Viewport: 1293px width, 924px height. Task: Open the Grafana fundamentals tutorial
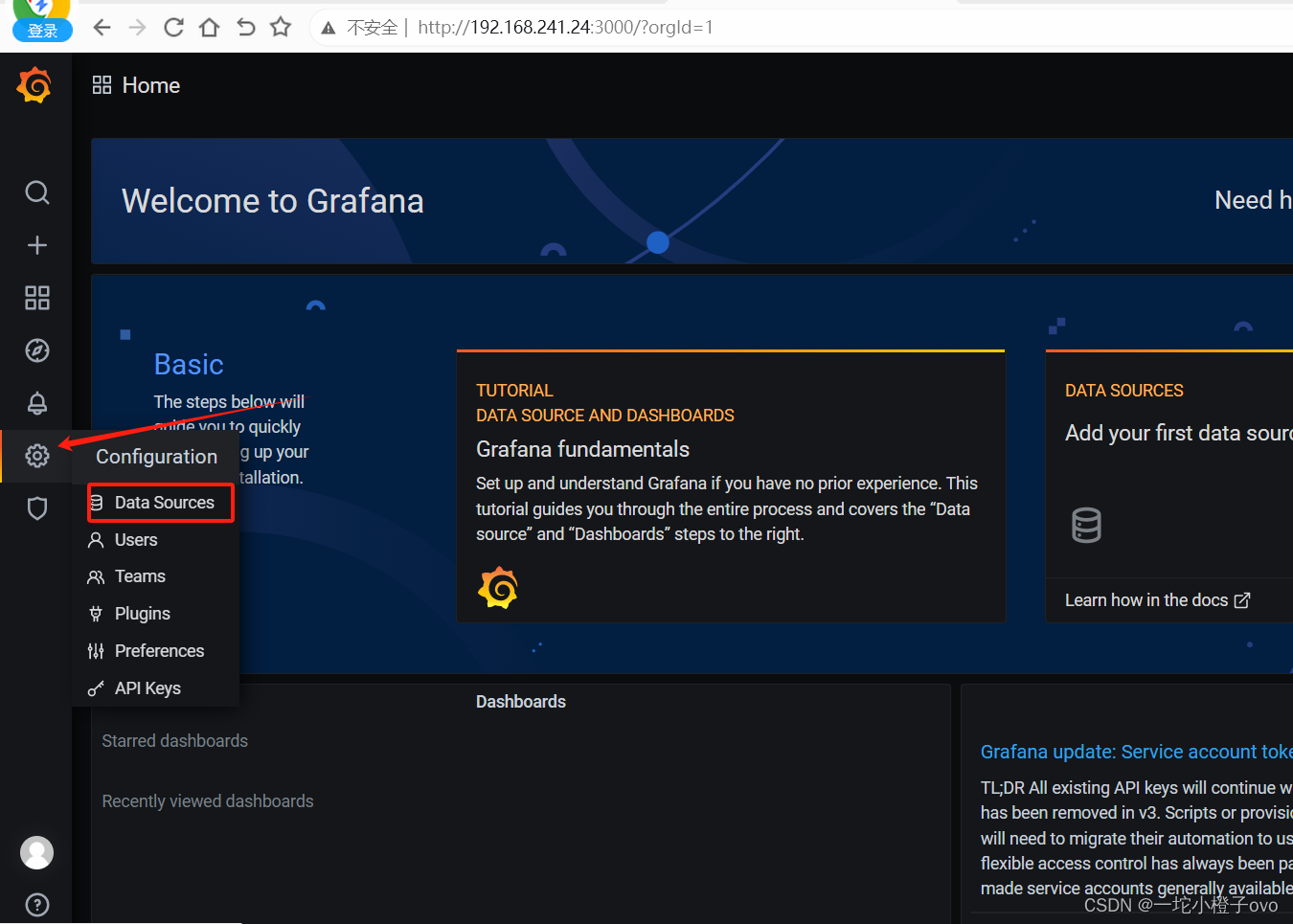click(x=582, y=449)
